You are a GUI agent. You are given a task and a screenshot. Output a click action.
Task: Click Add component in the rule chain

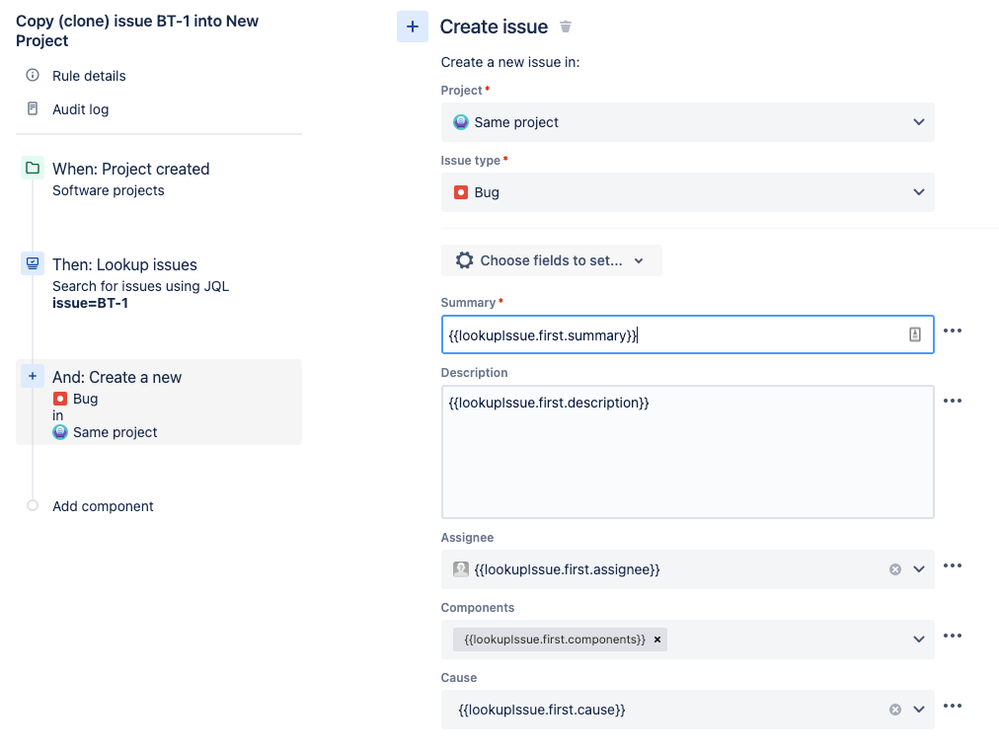(103, 506)
